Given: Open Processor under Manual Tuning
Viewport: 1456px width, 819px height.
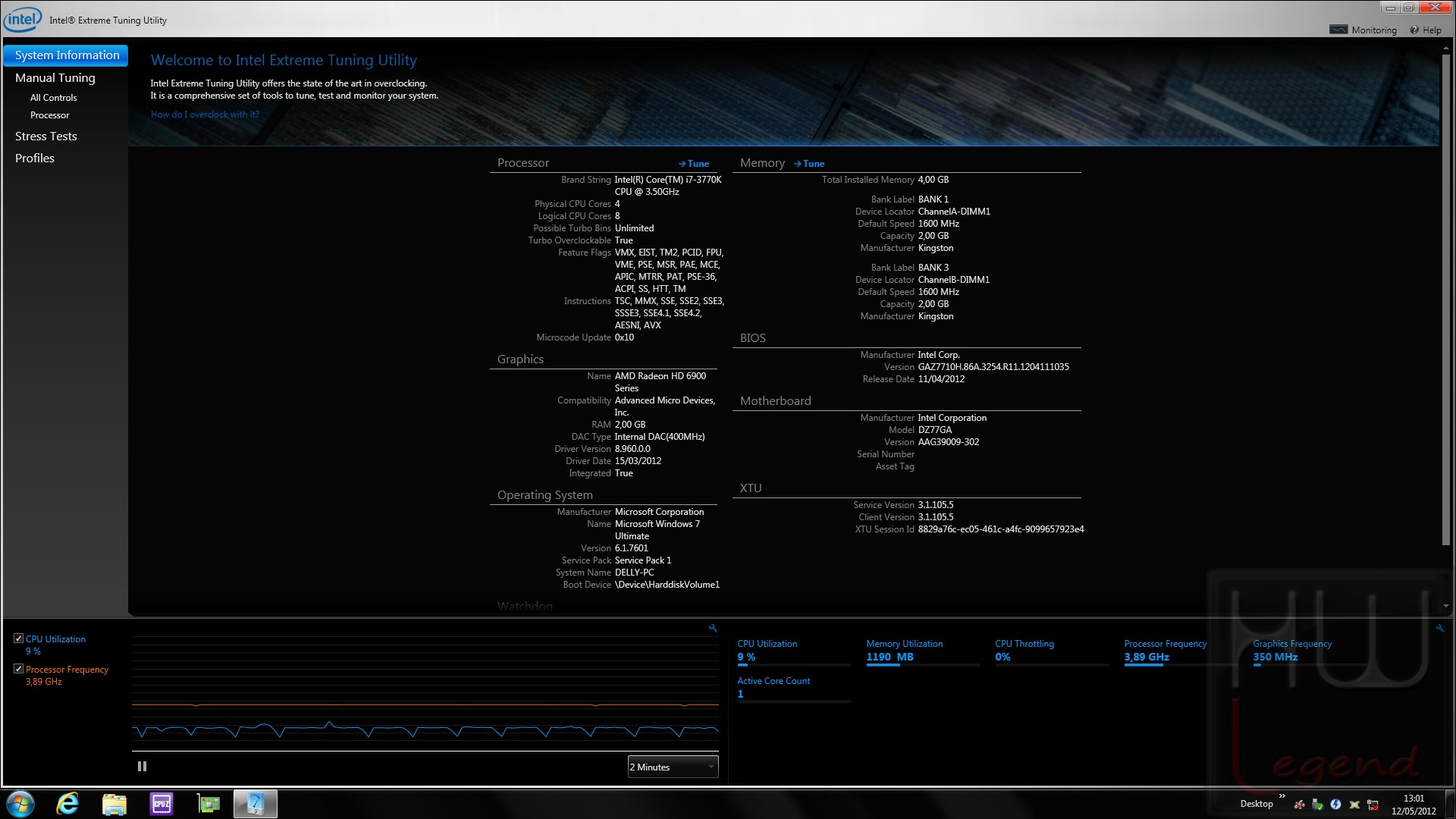Looking at the screenshot, I should (x=49, y=115).
